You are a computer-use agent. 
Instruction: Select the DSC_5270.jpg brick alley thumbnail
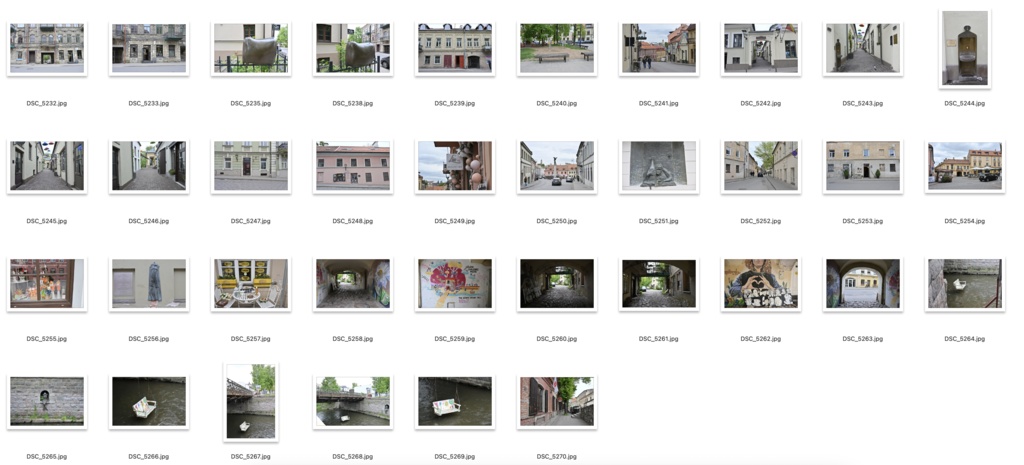click(556, 402)
